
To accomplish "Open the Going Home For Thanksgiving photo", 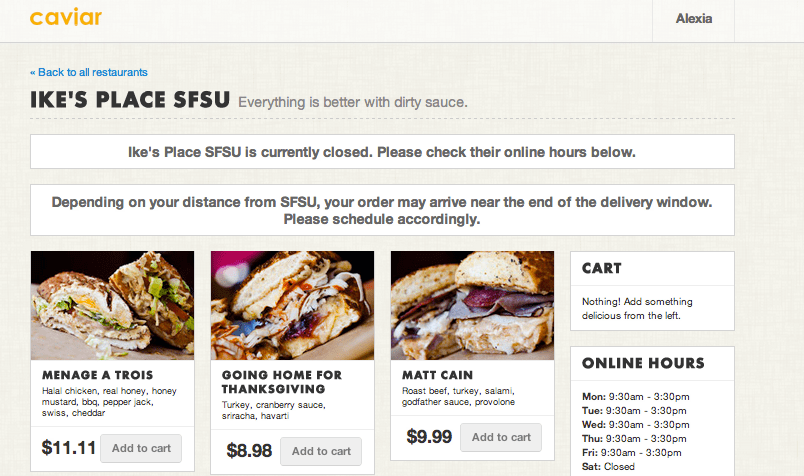I will (293, 305).
